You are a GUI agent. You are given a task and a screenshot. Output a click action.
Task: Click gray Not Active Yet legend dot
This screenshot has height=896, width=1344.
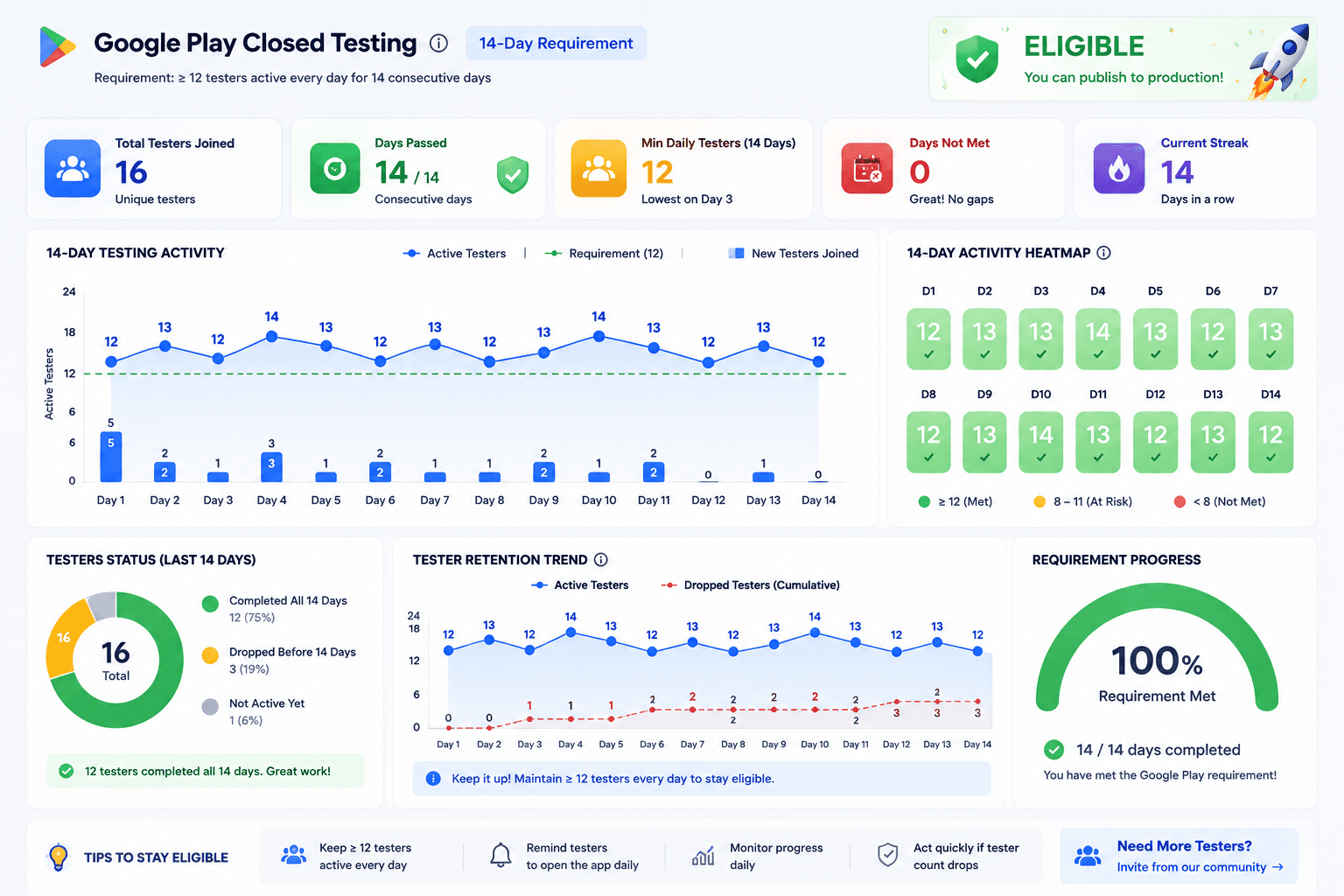pyautogui.click(x=210, y=707)
